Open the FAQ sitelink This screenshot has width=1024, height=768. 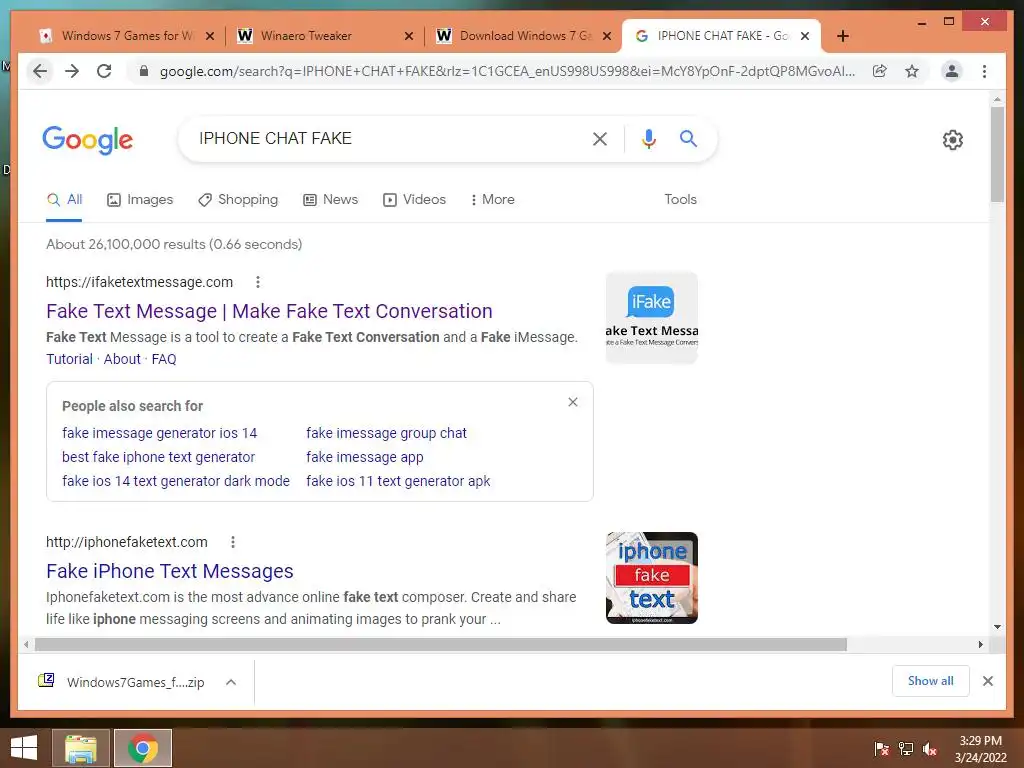pos(164,359)
